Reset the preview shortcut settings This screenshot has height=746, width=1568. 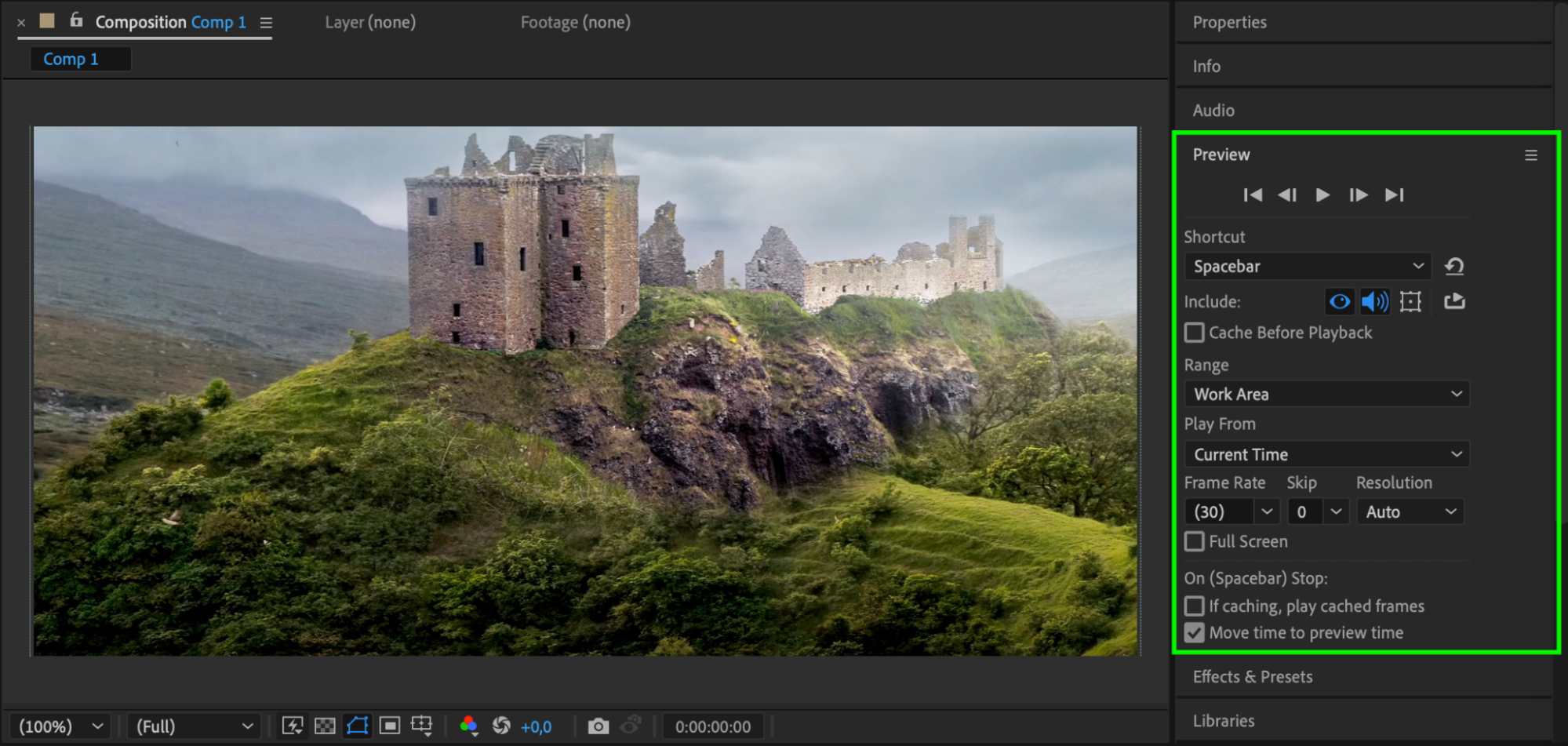(x=1454, y=267)
